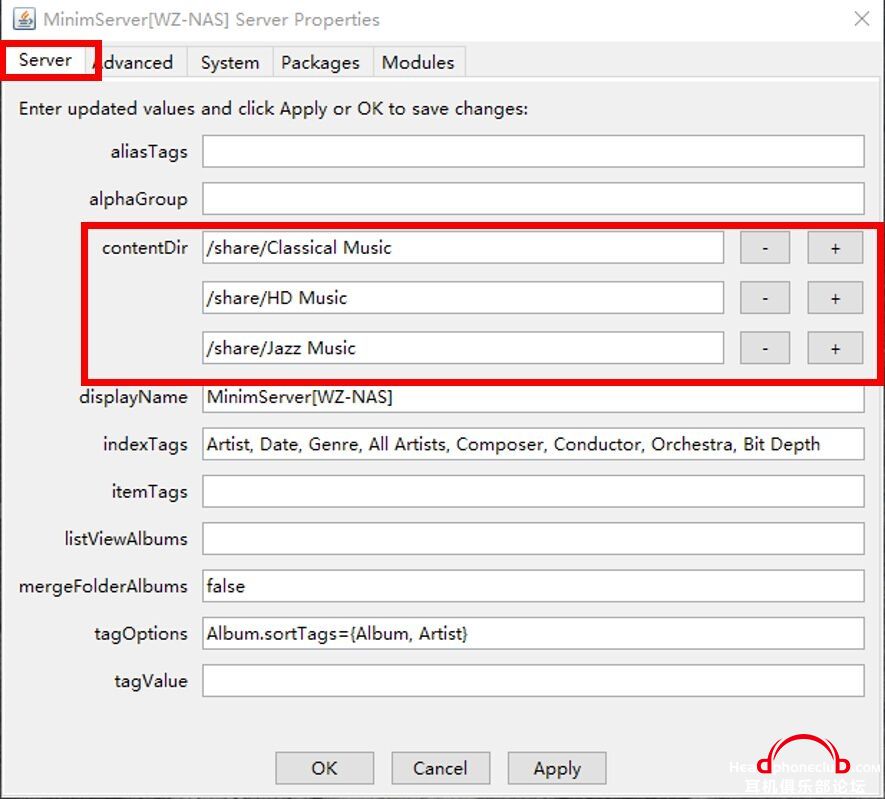Screen dimensions: 885x799
Task: Open the Advanced tab
Action: tap(135, 62)
